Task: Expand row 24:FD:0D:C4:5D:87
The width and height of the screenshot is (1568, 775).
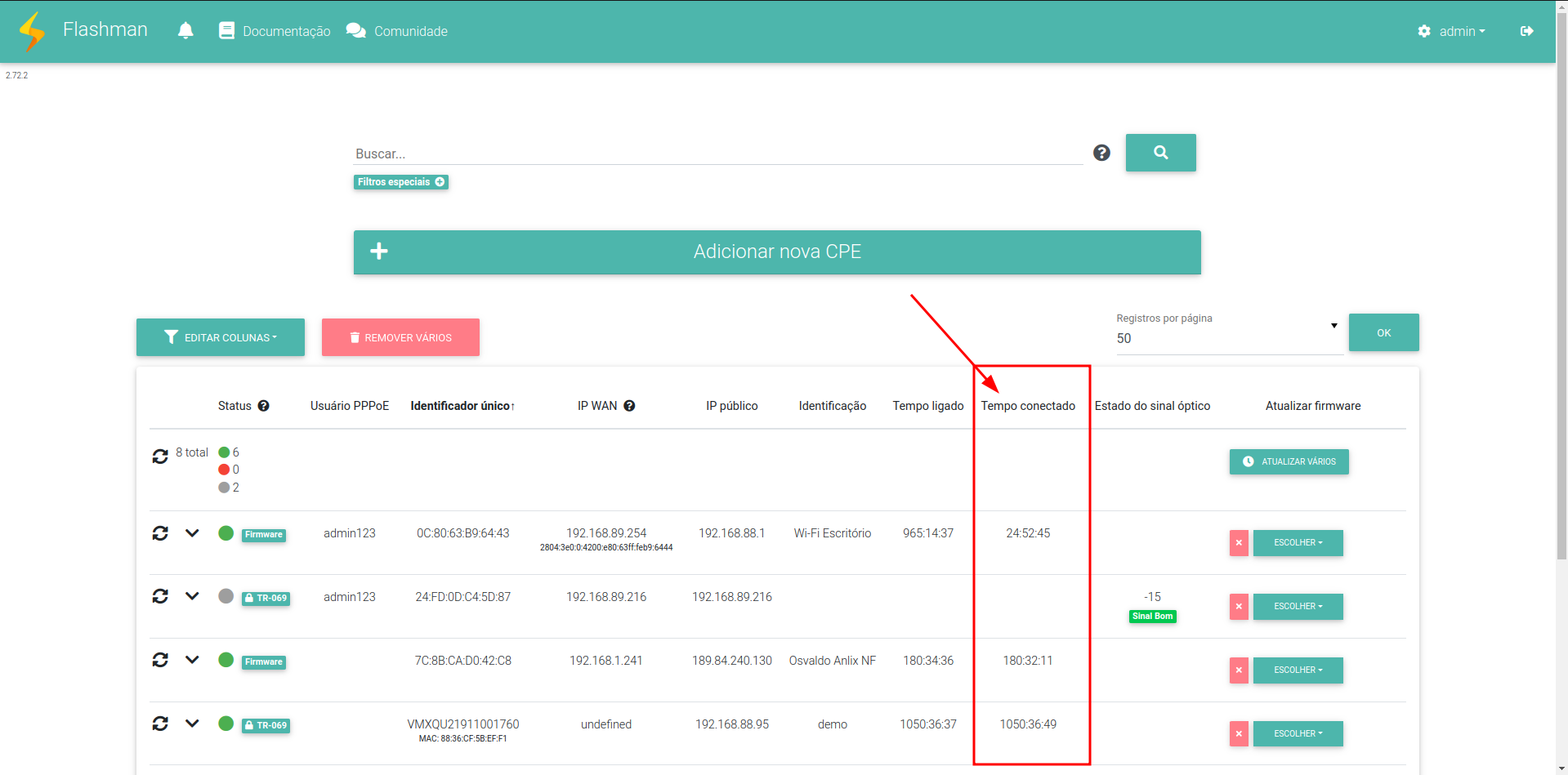Action: [192, 597]
